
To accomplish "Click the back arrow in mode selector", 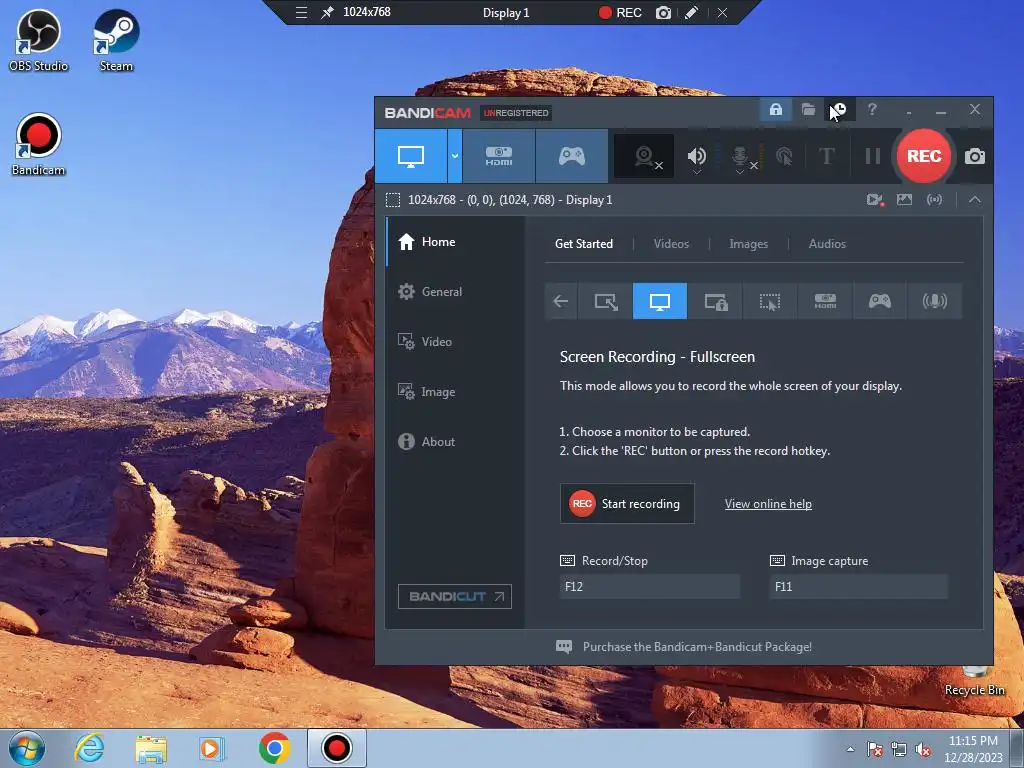I will [x=561, y=301].
